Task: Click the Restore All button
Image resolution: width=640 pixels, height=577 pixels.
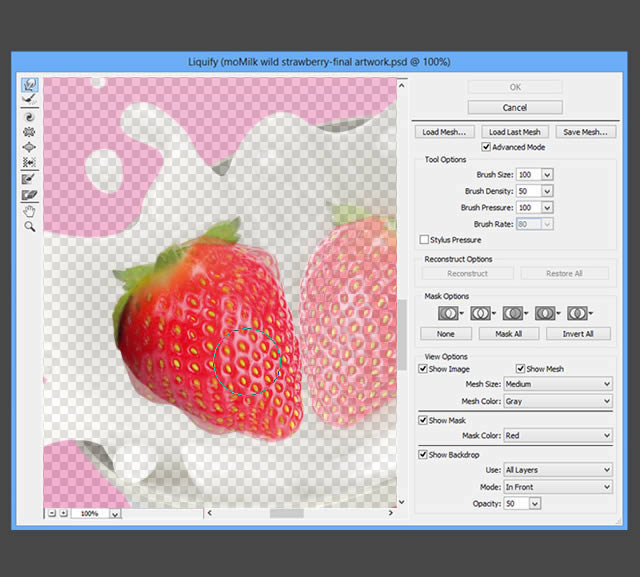Action: 564,273
